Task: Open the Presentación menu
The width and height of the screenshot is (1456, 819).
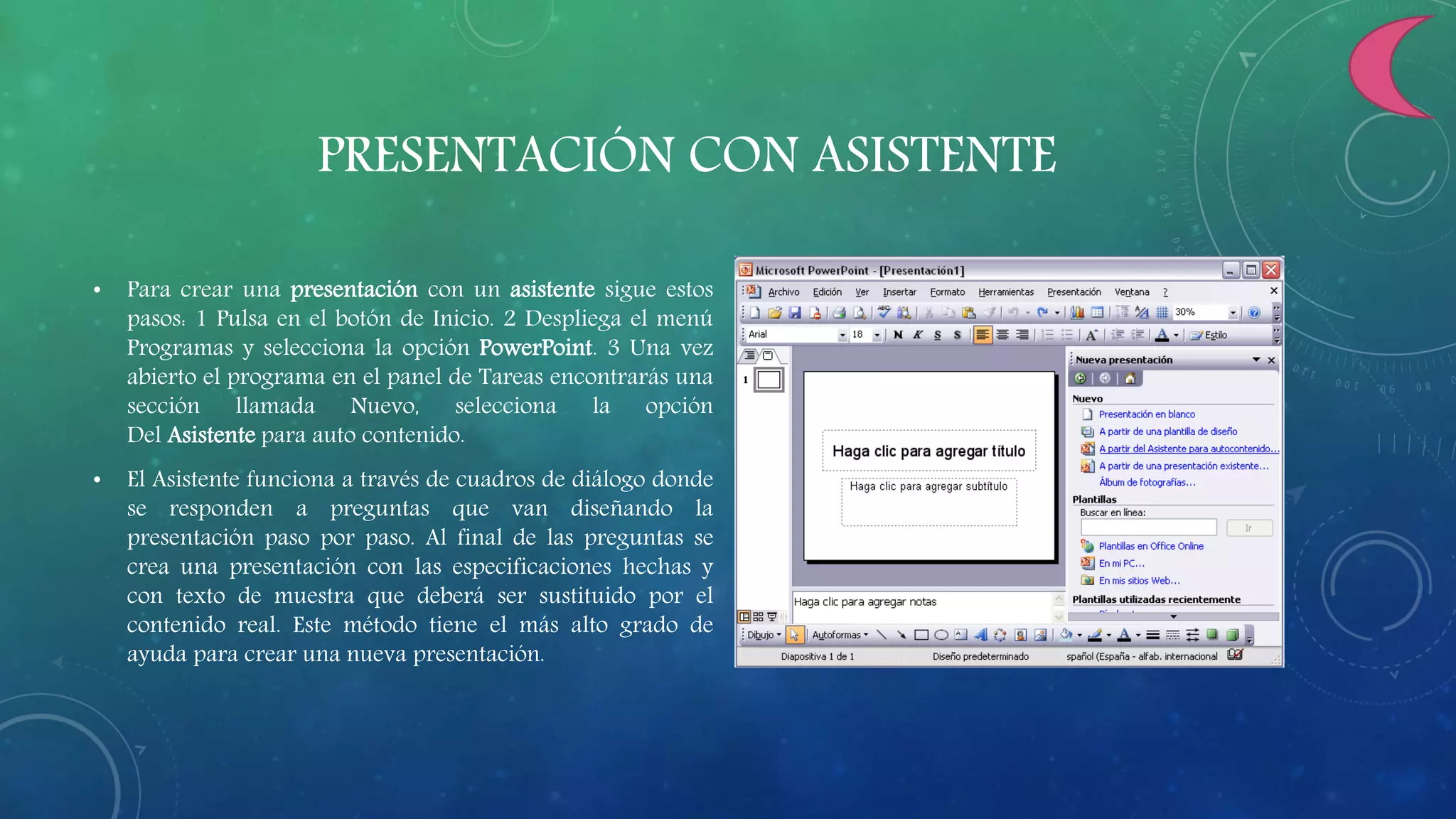Action: tap(1074, 292)
